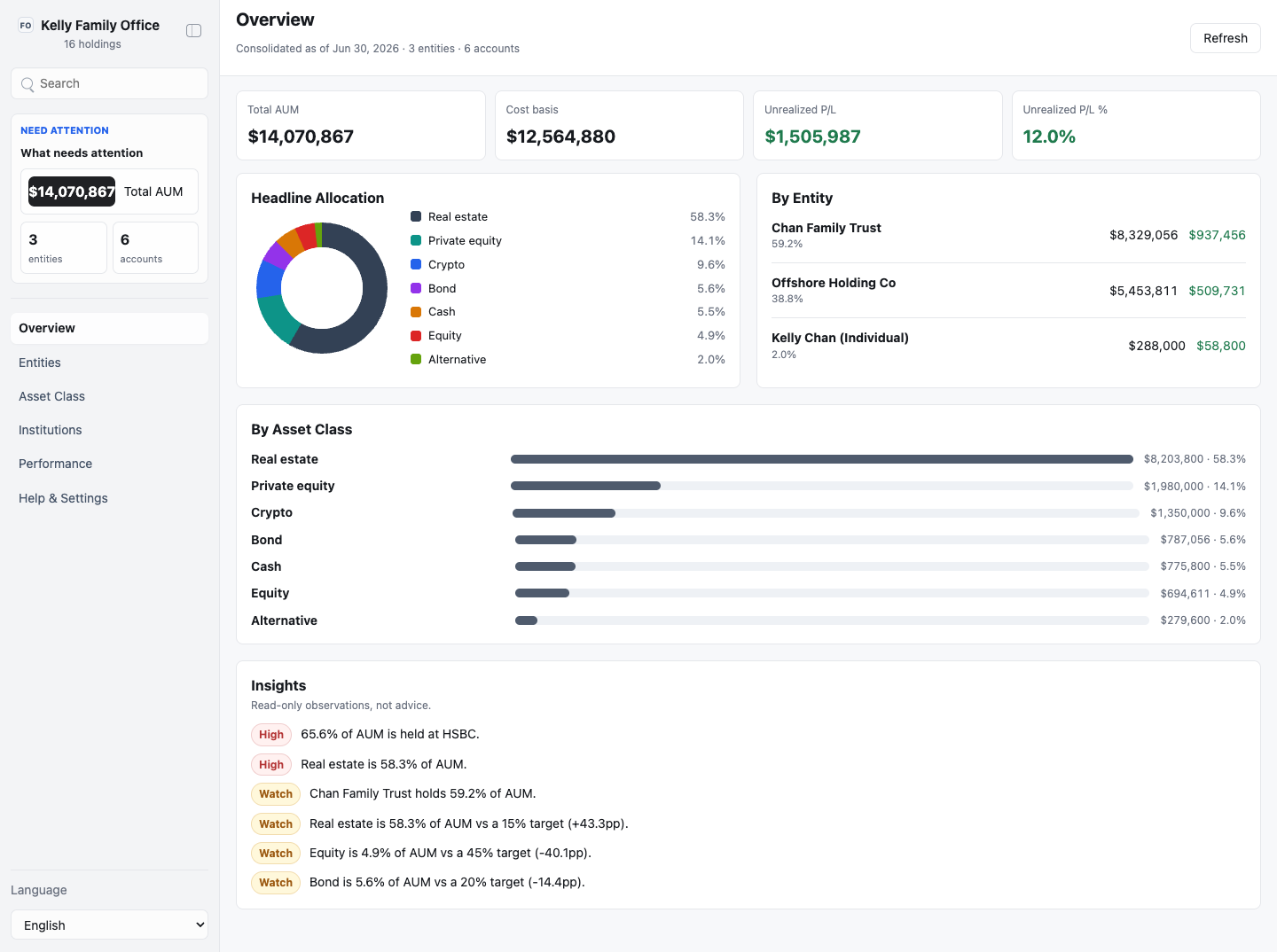Click the Private equity legend color swatch

click(x=416, y=240)
